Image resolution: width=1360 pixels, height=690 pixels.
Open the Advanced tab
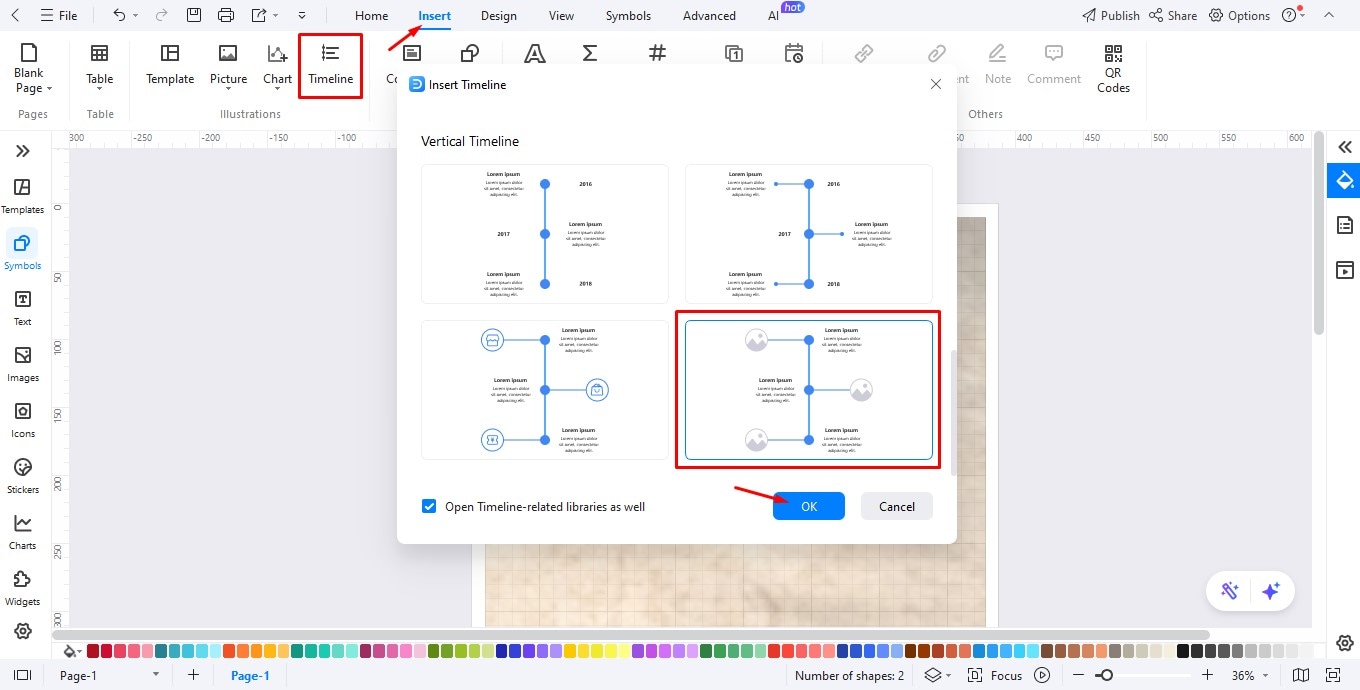709,16
